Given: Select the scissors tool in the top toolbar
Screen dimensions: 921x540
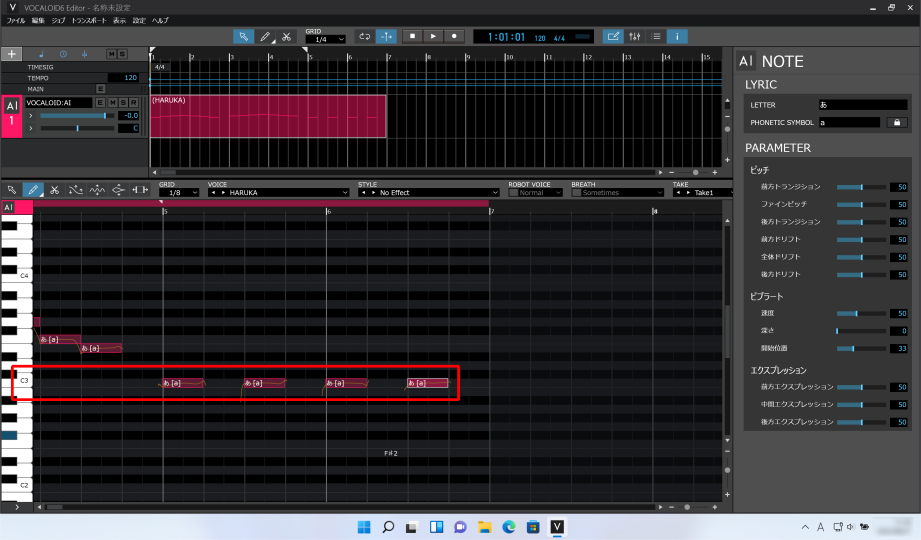Looking at the screenshot, I should pyautogui.click(x=286, y=36).
